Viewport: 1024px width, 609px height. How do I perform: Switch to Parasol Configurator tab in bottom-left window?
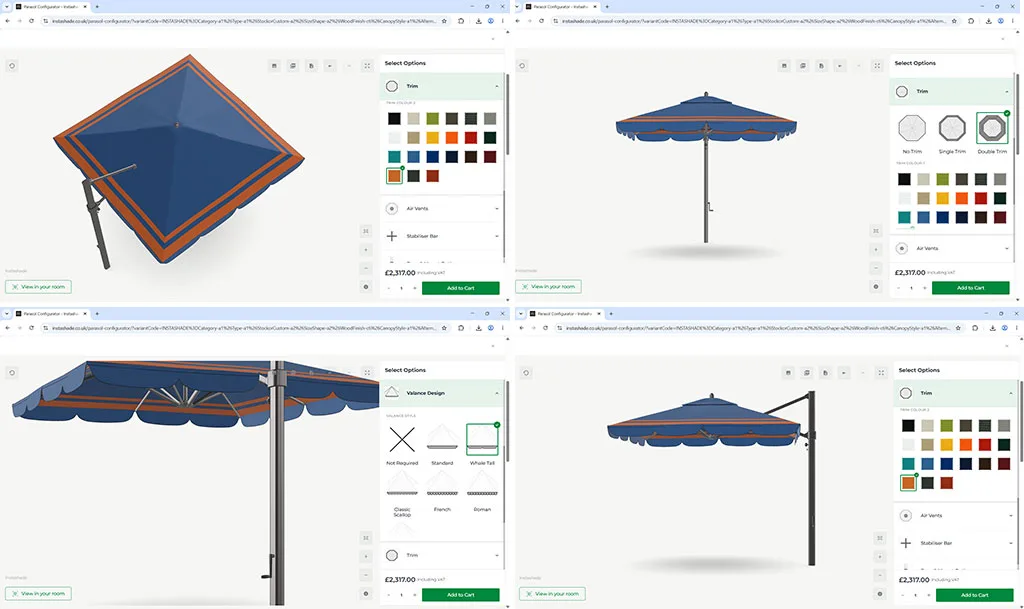click(x=51, y=313)
